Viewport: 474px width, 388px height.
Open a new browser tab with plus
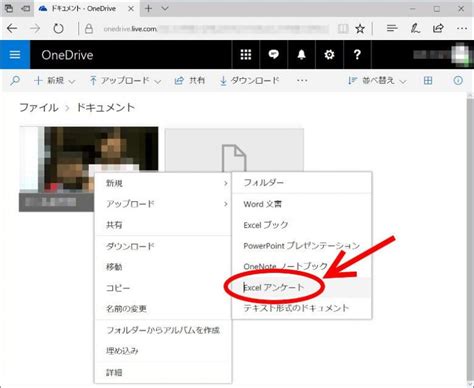[x=148, y=9]
